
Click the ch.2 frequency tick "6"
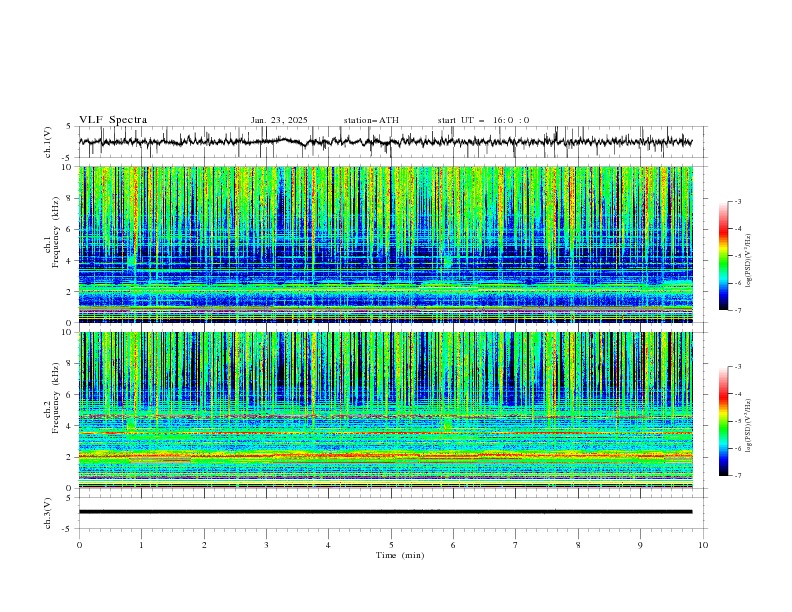point(70,395)
